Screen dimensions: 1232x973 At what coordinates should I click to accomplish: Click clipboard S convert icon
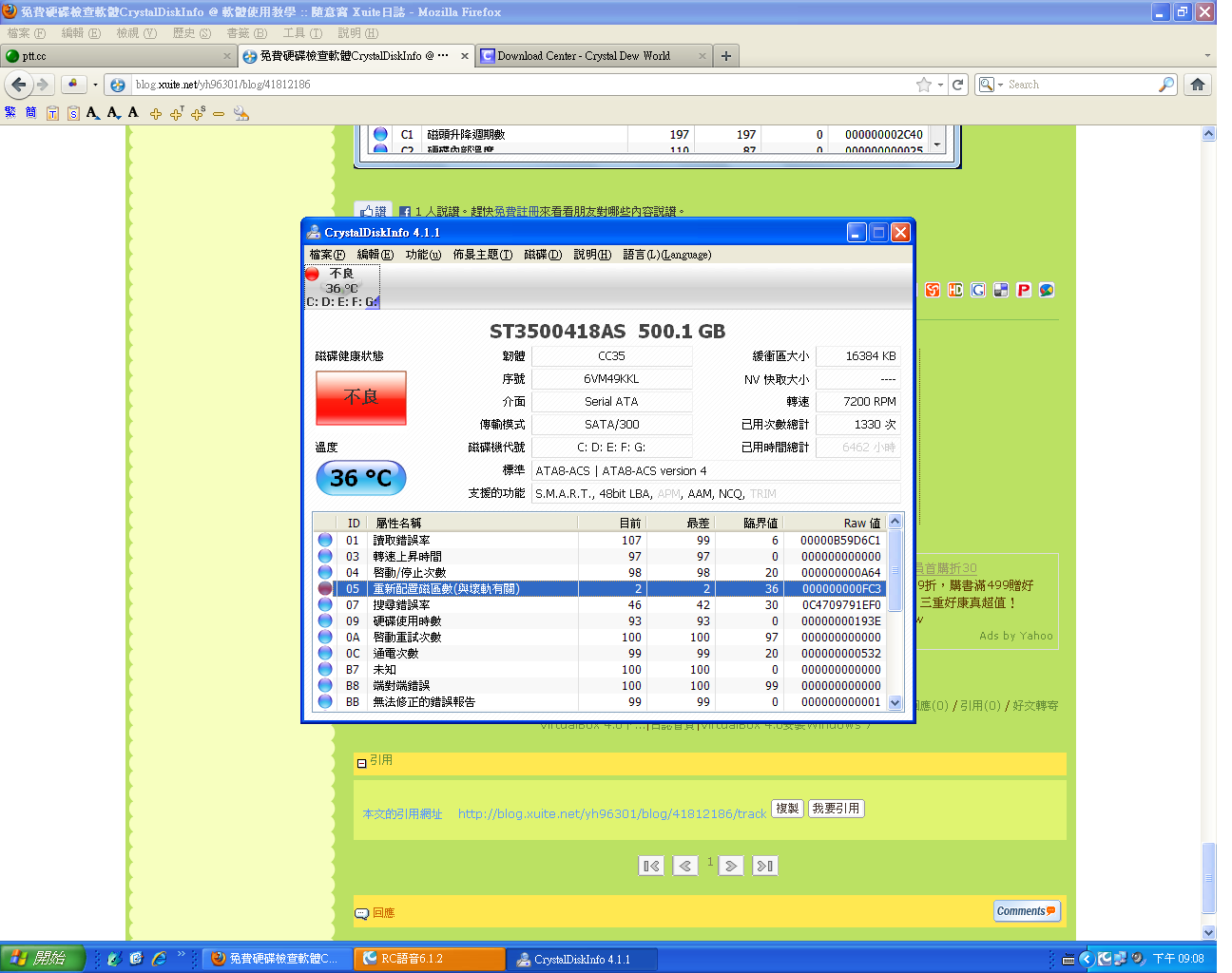[73, 113]
